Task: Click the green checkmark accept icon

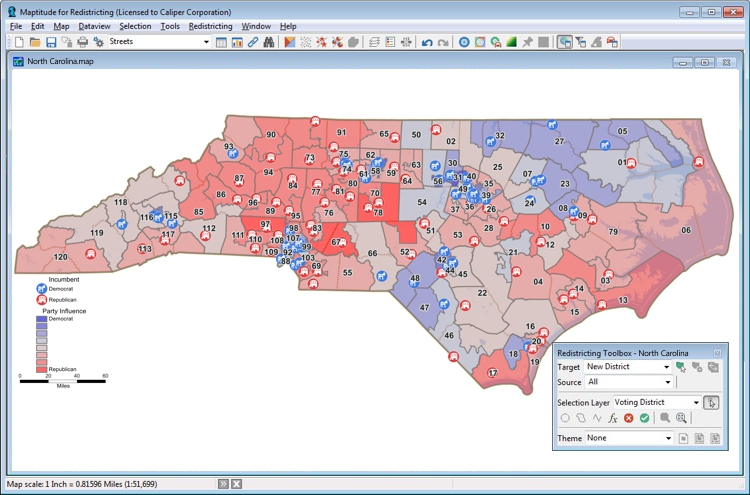Action: (x=645, y=418)
